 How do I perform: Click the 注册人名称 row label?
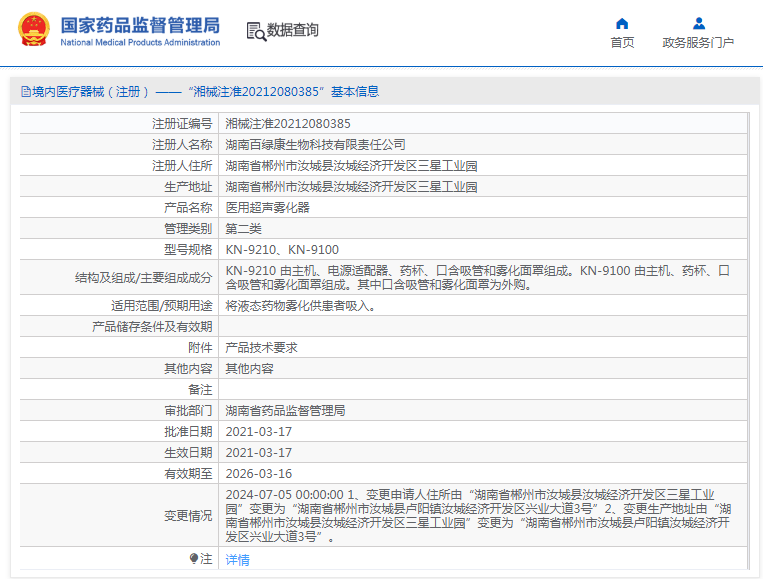pos(182,145)
